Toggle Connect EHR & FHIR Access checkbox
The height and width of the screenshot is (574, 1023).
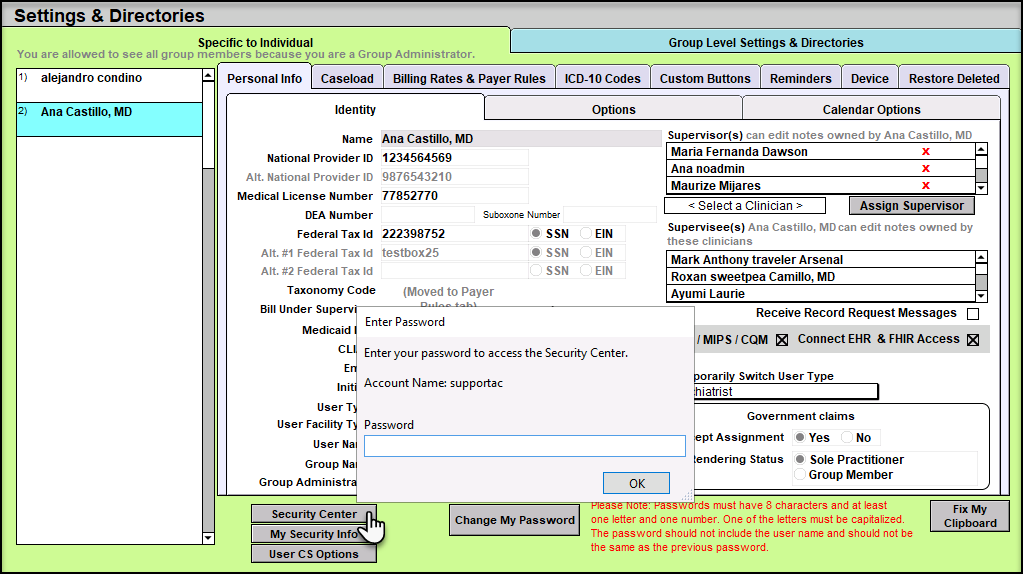pyautogui.click(x=972, y=340)
